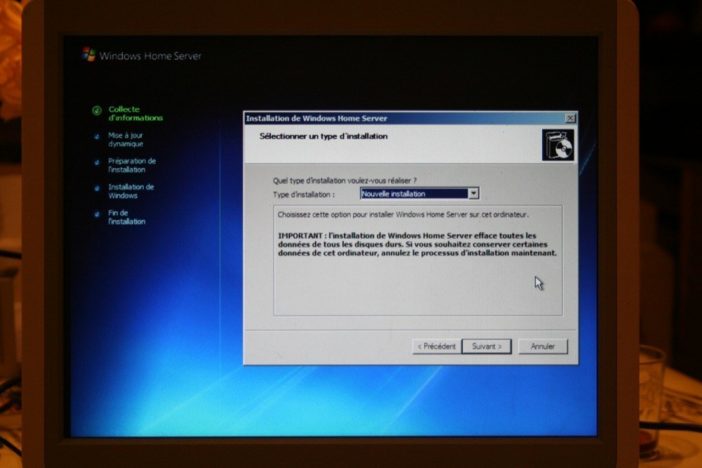Click the Suivant button
This screenshot has height=468, width=702.
click(487, 346)
